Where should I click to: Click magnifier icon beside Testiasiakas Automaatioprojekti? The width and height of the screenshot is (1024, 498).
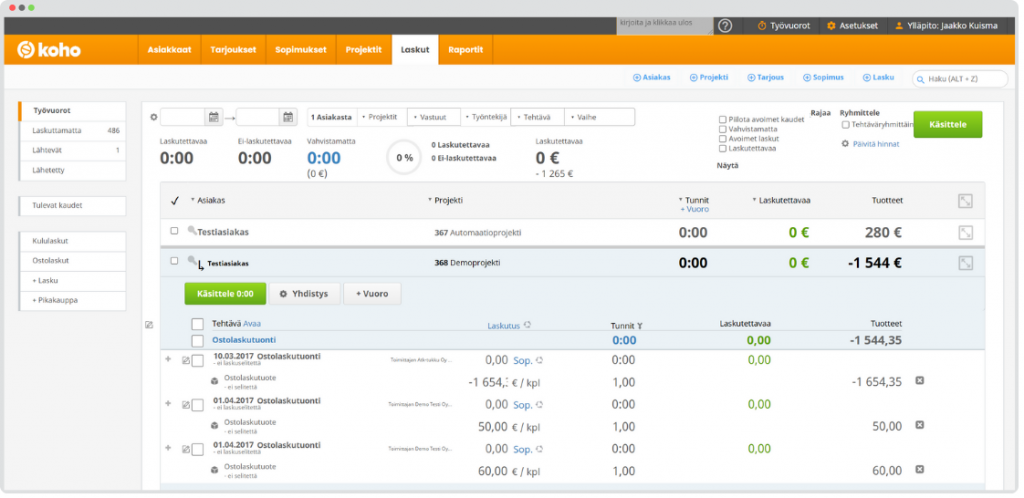pyautogui.click(x=192, y=230)
